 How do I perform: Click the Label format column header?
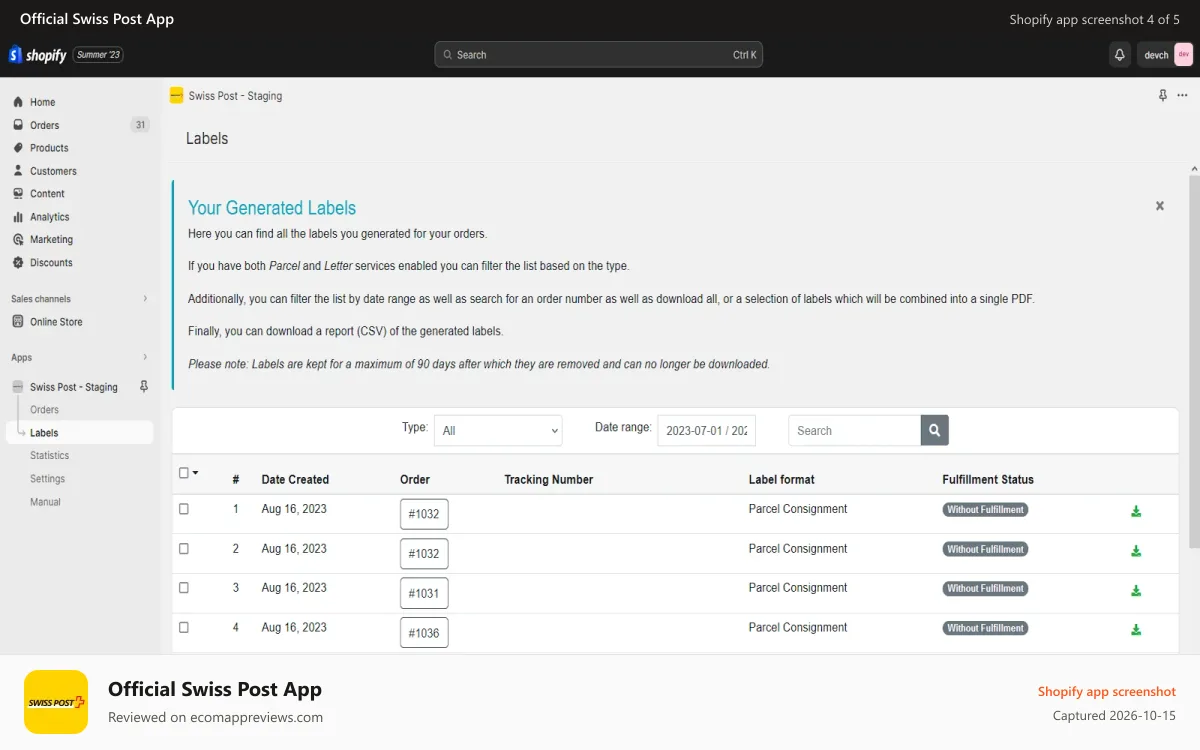point(782,480)
